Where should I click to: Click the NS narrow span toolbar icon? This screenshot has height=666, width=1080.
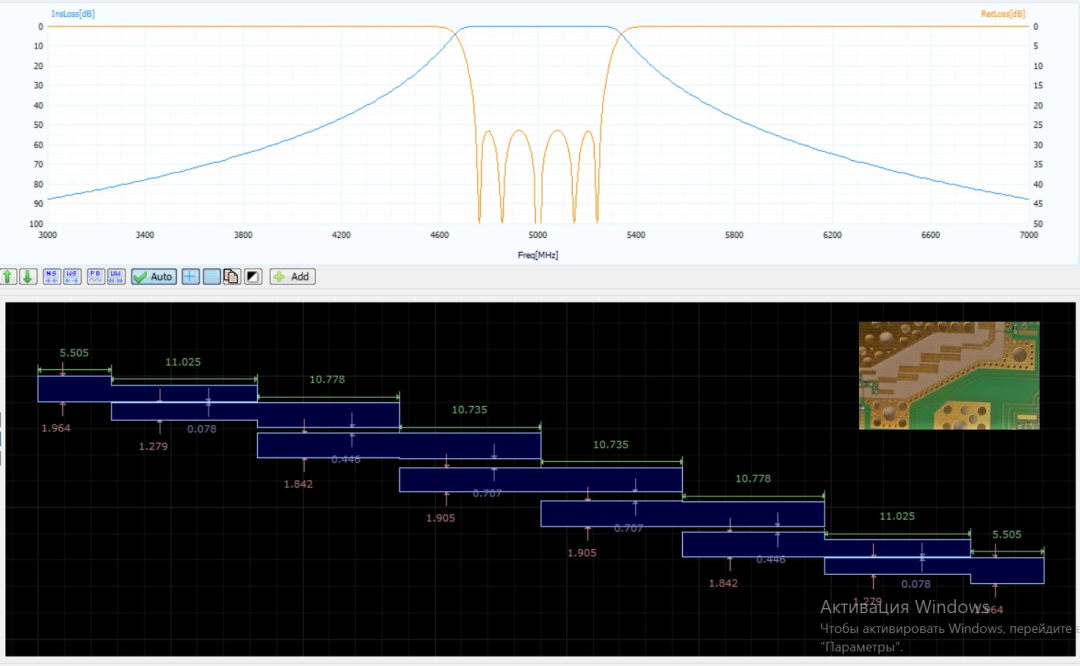click(x=52, y=277)
